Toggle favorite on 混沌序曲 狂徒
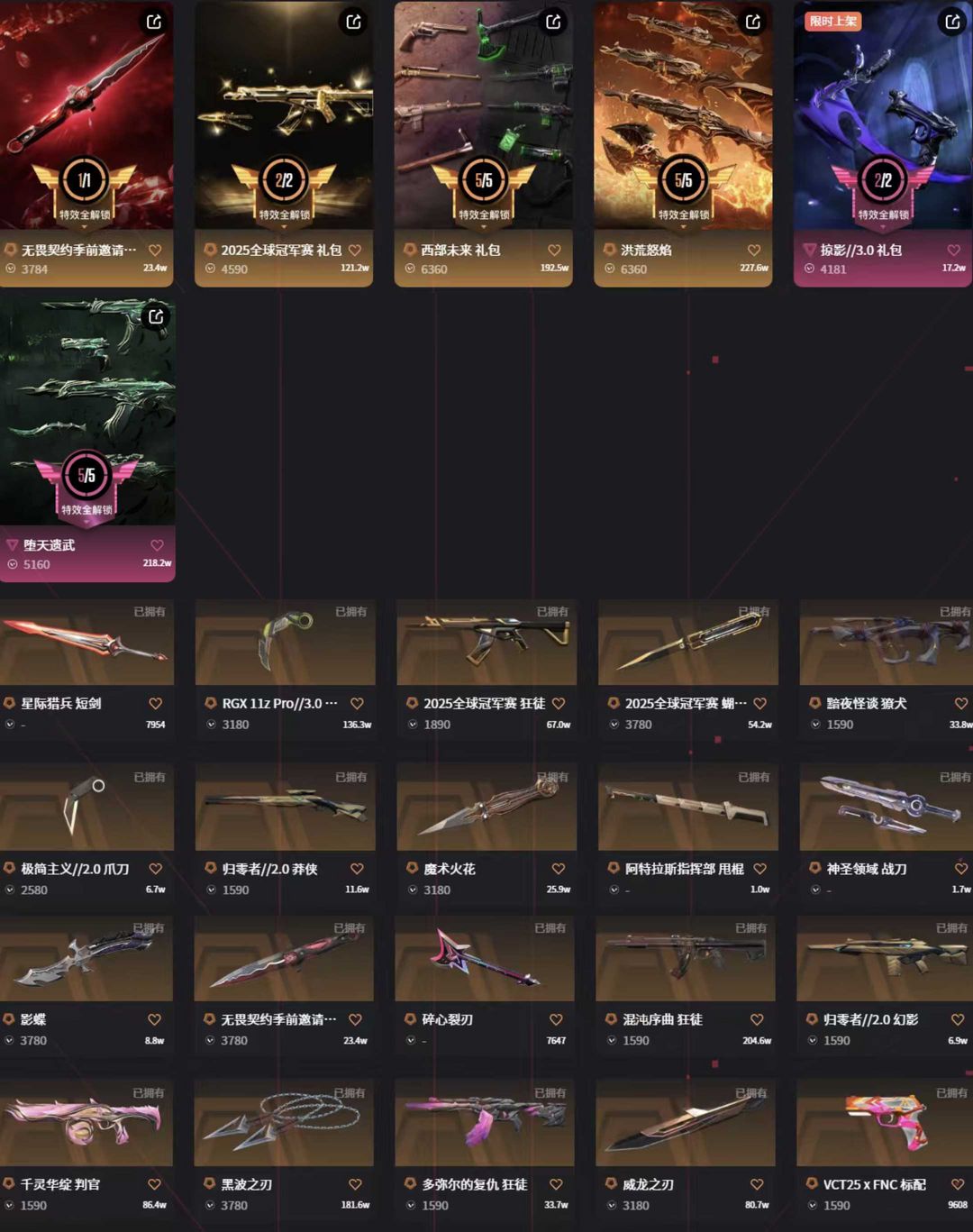 tap(757, 1019)
